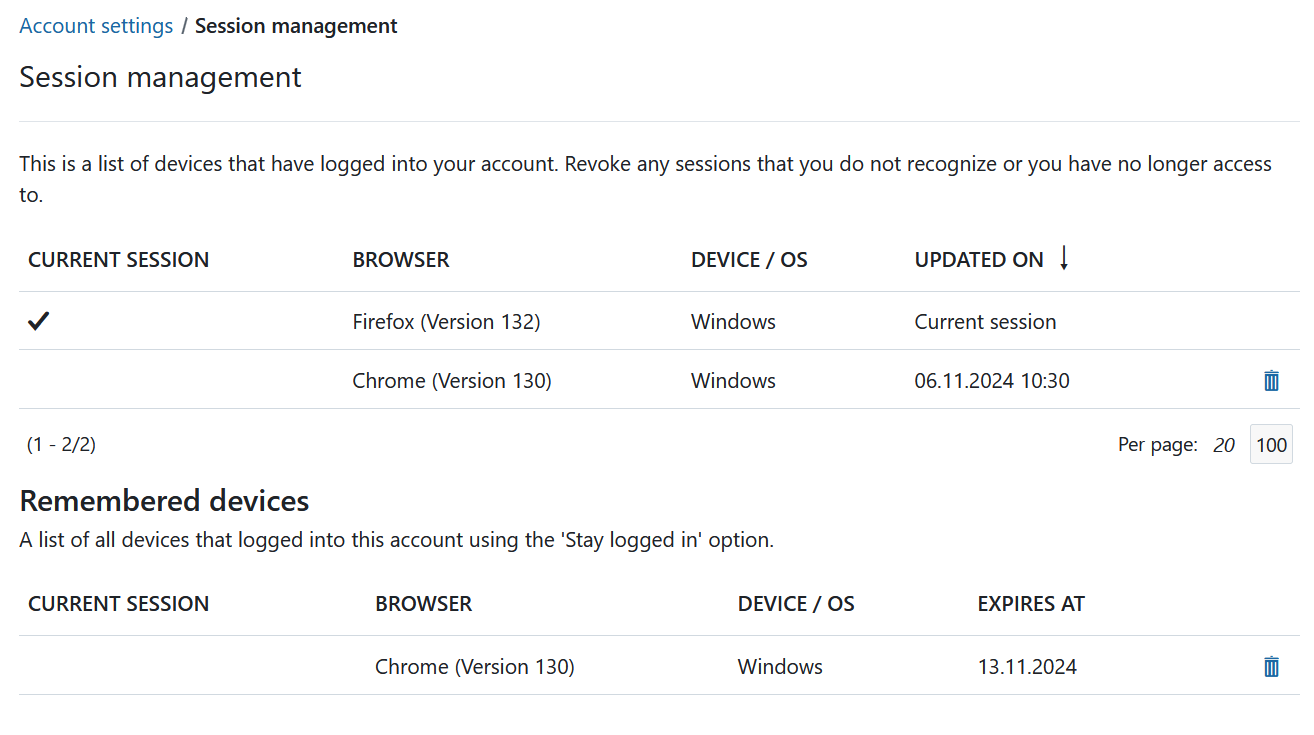Sort sessions by DEVICE / OS
1314x735 pixels.
tap(749, 259)
